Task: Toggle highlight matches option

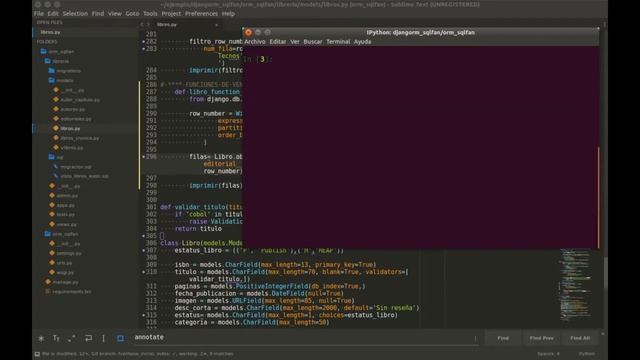Action: pos(120,338)
